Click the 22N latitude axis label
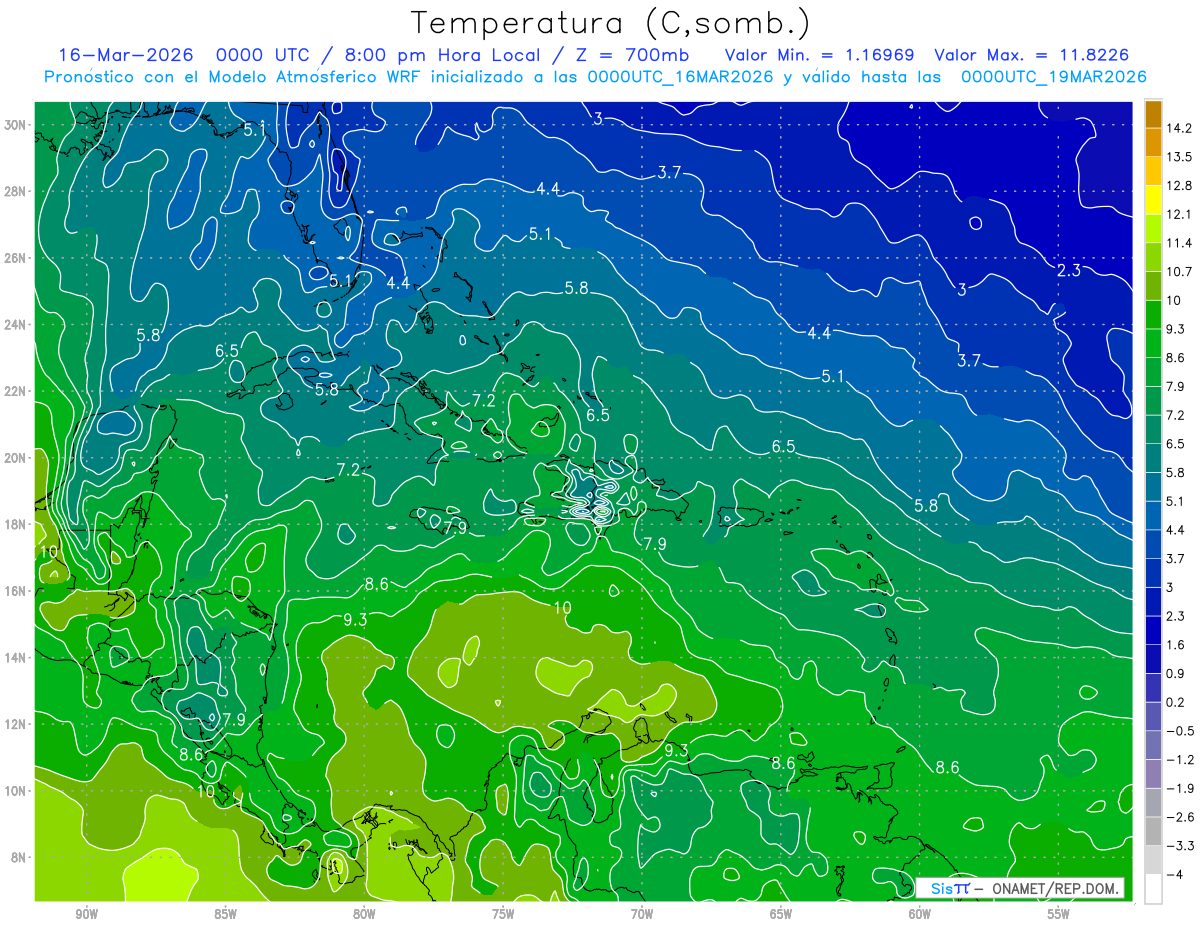 (x=17, y=391)
